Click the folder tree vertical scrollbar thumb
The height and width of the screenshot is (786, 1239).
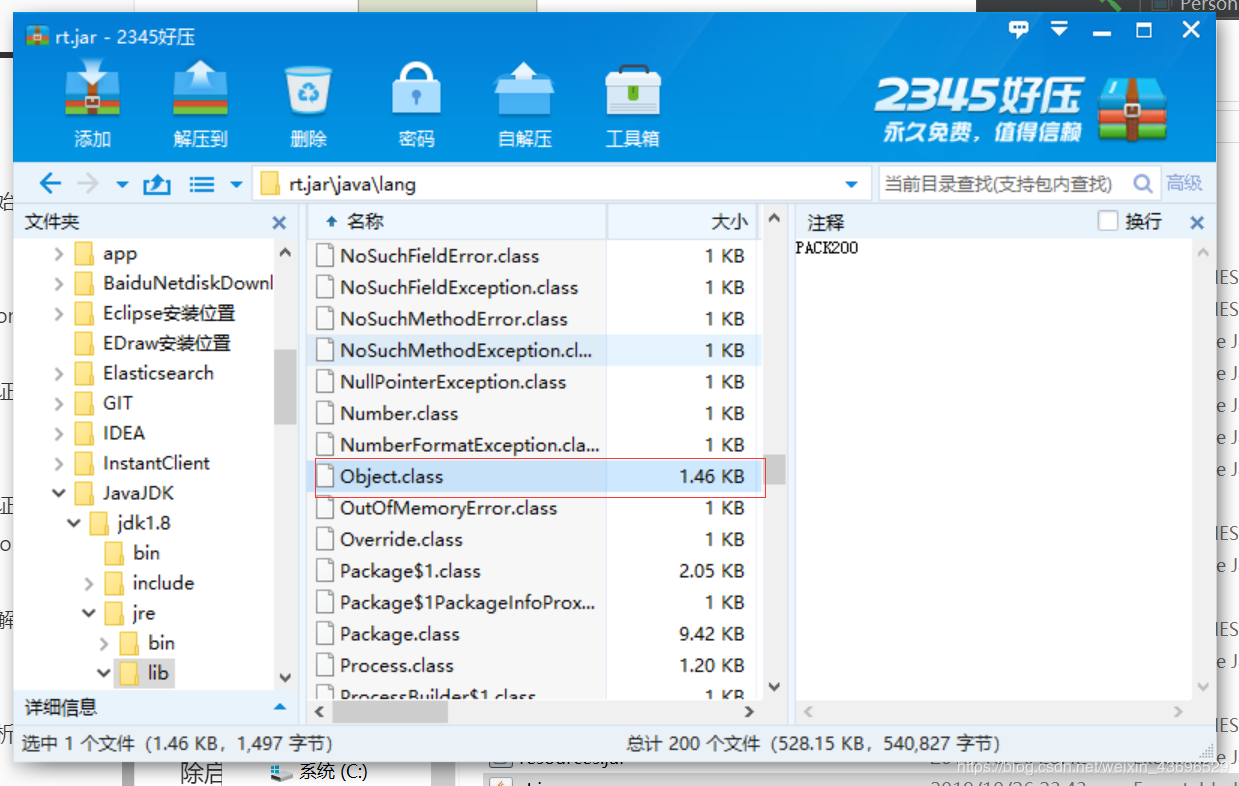(x=285, y=385)
